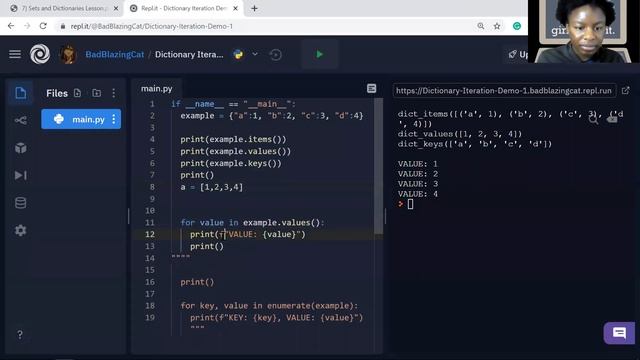Expand the dropdown chevron beside Python icon
This screenshot has height=360, width=640.
(x=255, y=54)
